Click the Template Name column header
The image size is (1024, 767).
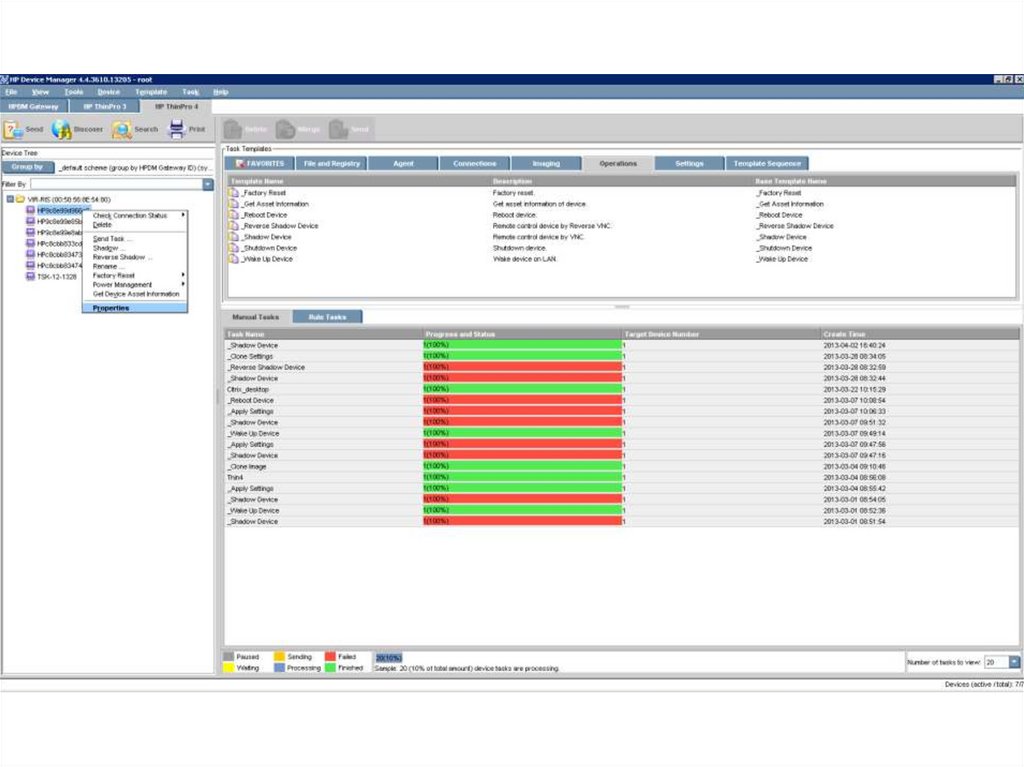[x=359, y=181]
